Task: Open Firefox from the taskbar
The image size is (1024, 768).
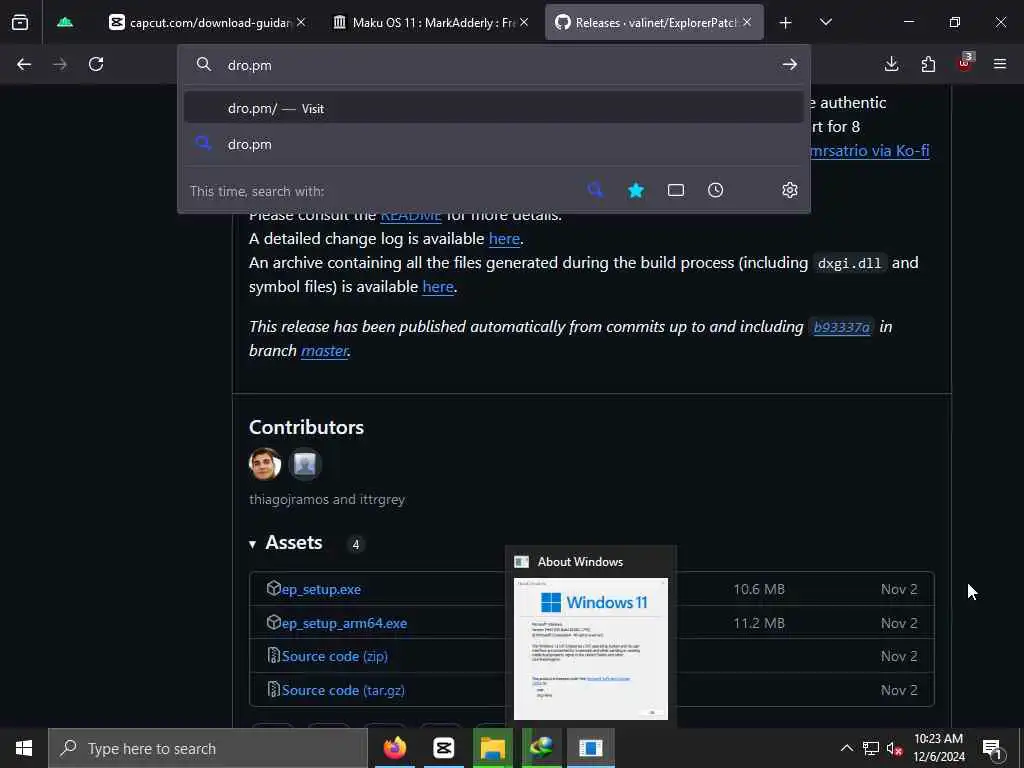Action: coord(394,748)
